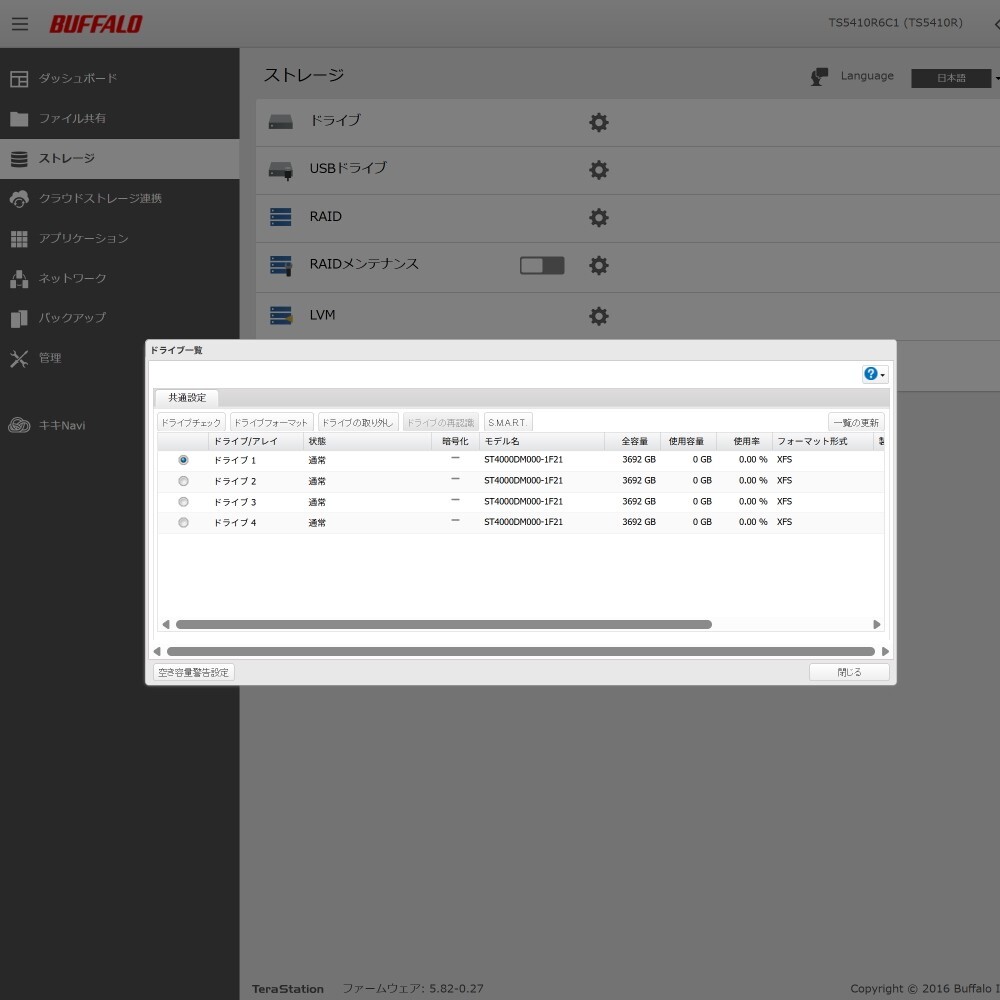The height and width of the screenshot is (1000, 1000).
Task: Click the ドライブチェック button
Action: click(191, 423)
